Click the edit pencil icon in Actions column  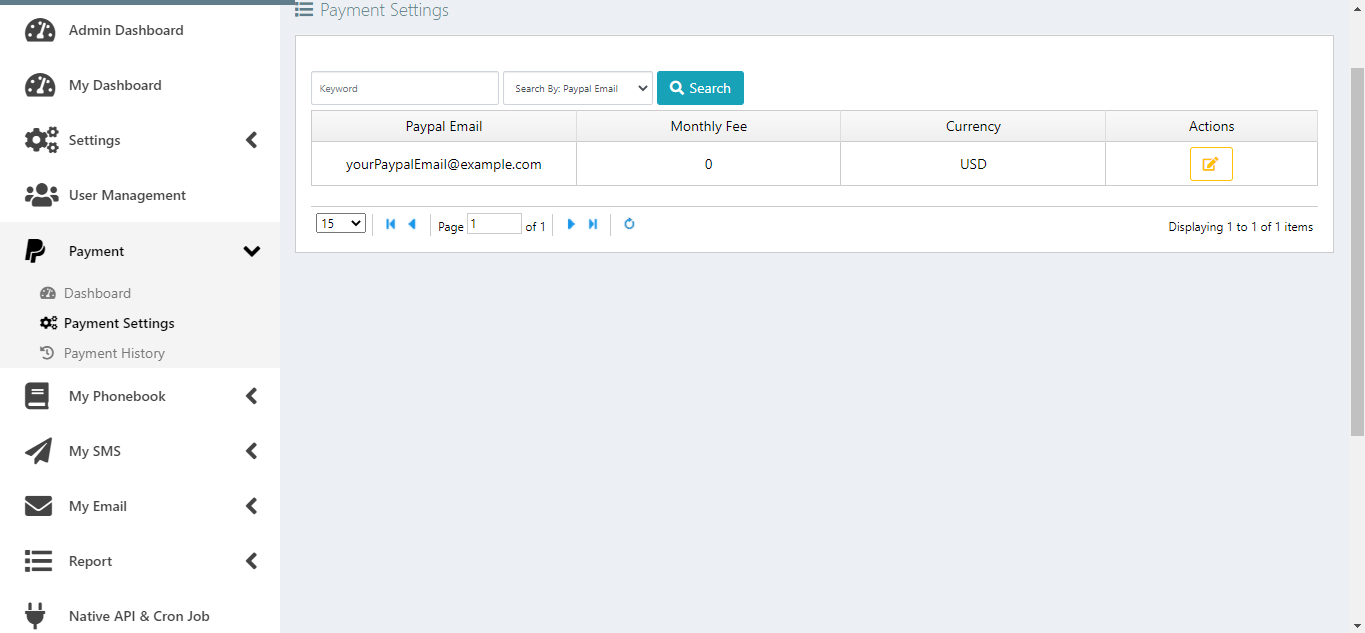click(1211, 163)
